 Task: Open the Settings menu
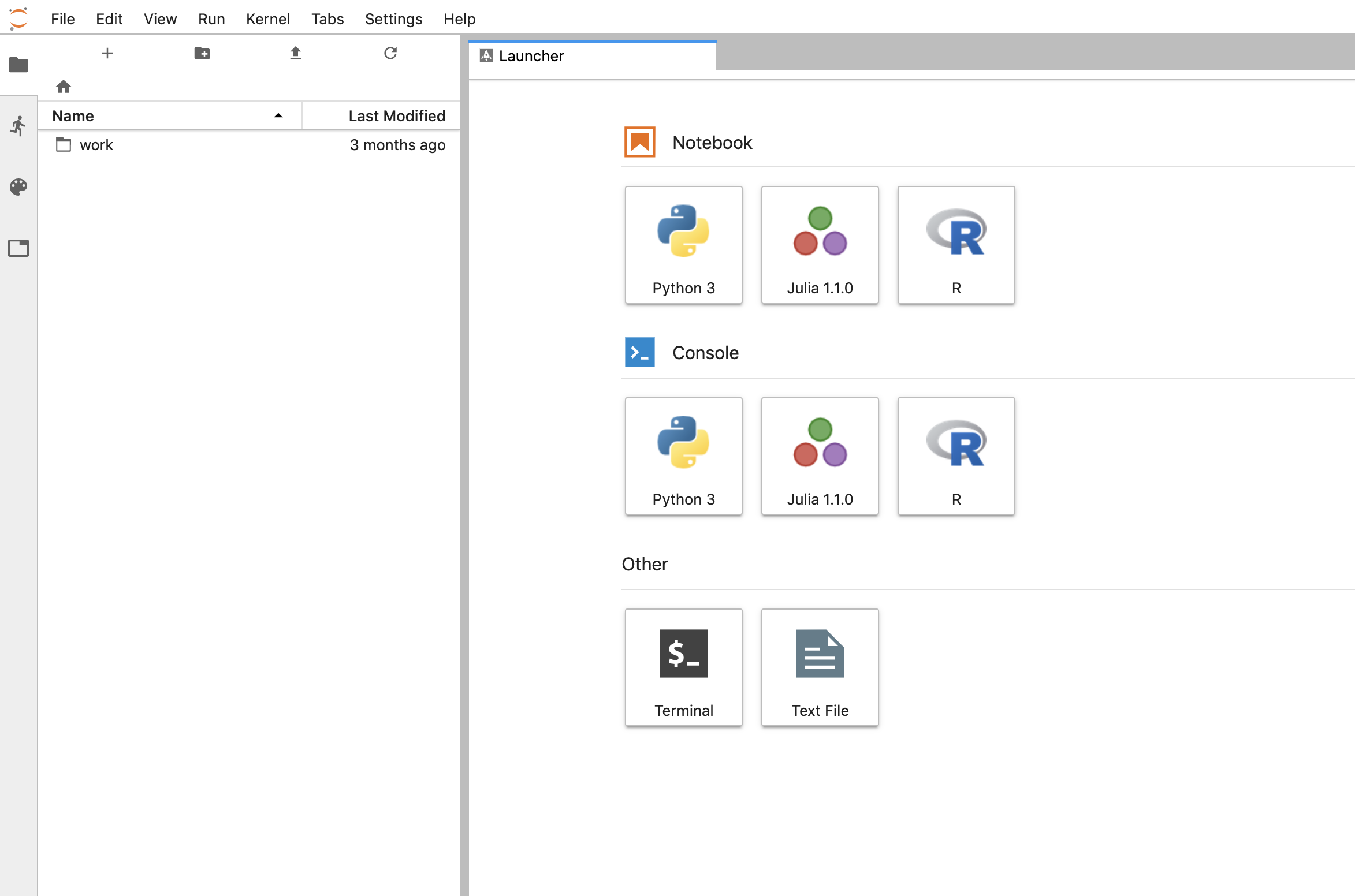(393, 19)
